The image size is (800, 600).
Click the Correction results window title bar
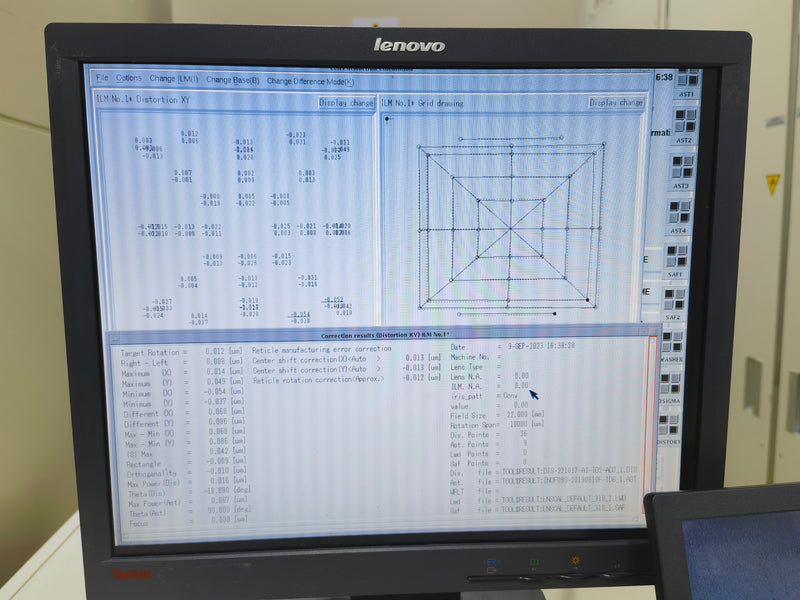(x=385, y=335)
